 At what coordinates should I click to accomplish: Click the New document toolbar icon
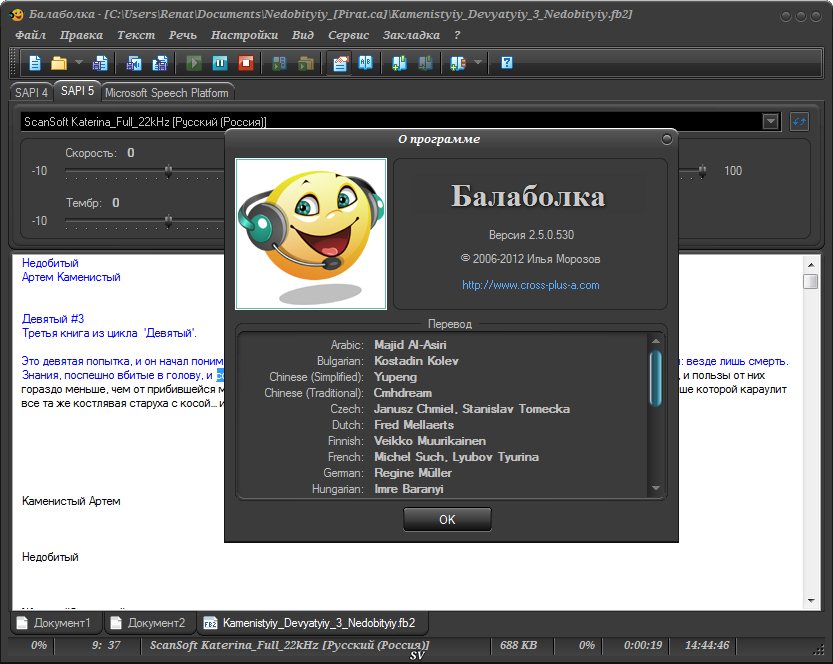tap(35, 63)
